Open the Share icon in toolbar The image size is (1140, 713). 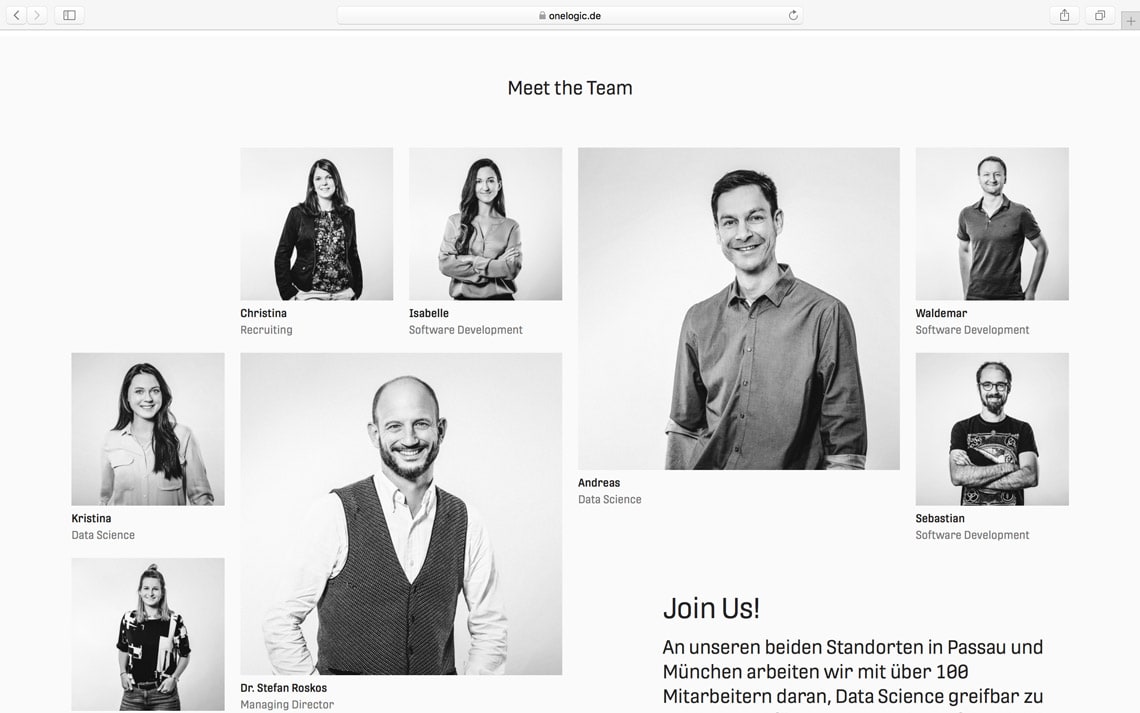click(1064, 15)
